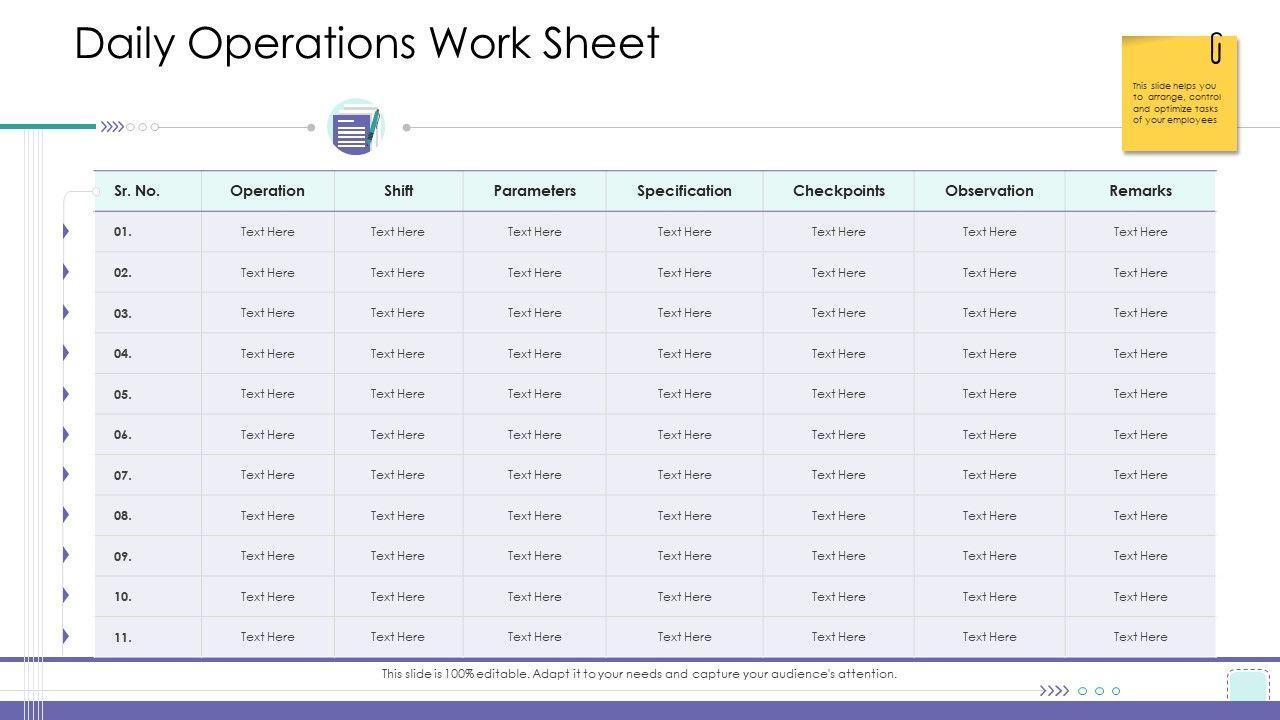Click 'Text Here' in row 06 Observation column
The image size is (1280, 720).
click(989, 435)
